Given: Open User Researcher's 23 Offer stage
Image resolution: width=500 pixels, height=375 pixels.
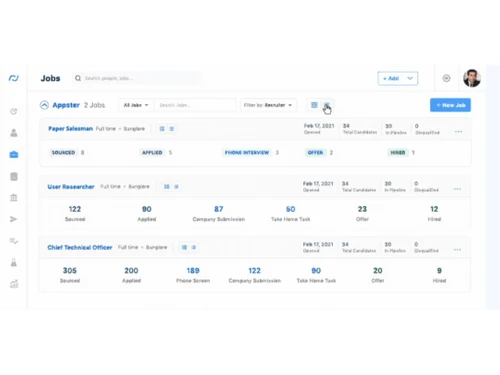Looking at the screenshot, I should (x=362, y=213).
